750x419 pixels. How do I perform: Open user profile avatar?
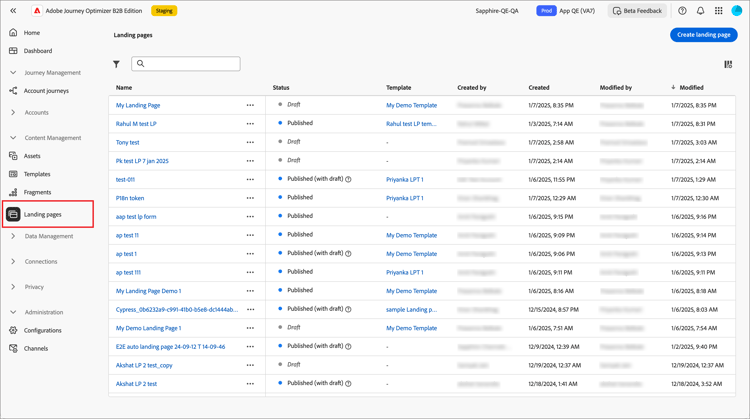point(736,11)
